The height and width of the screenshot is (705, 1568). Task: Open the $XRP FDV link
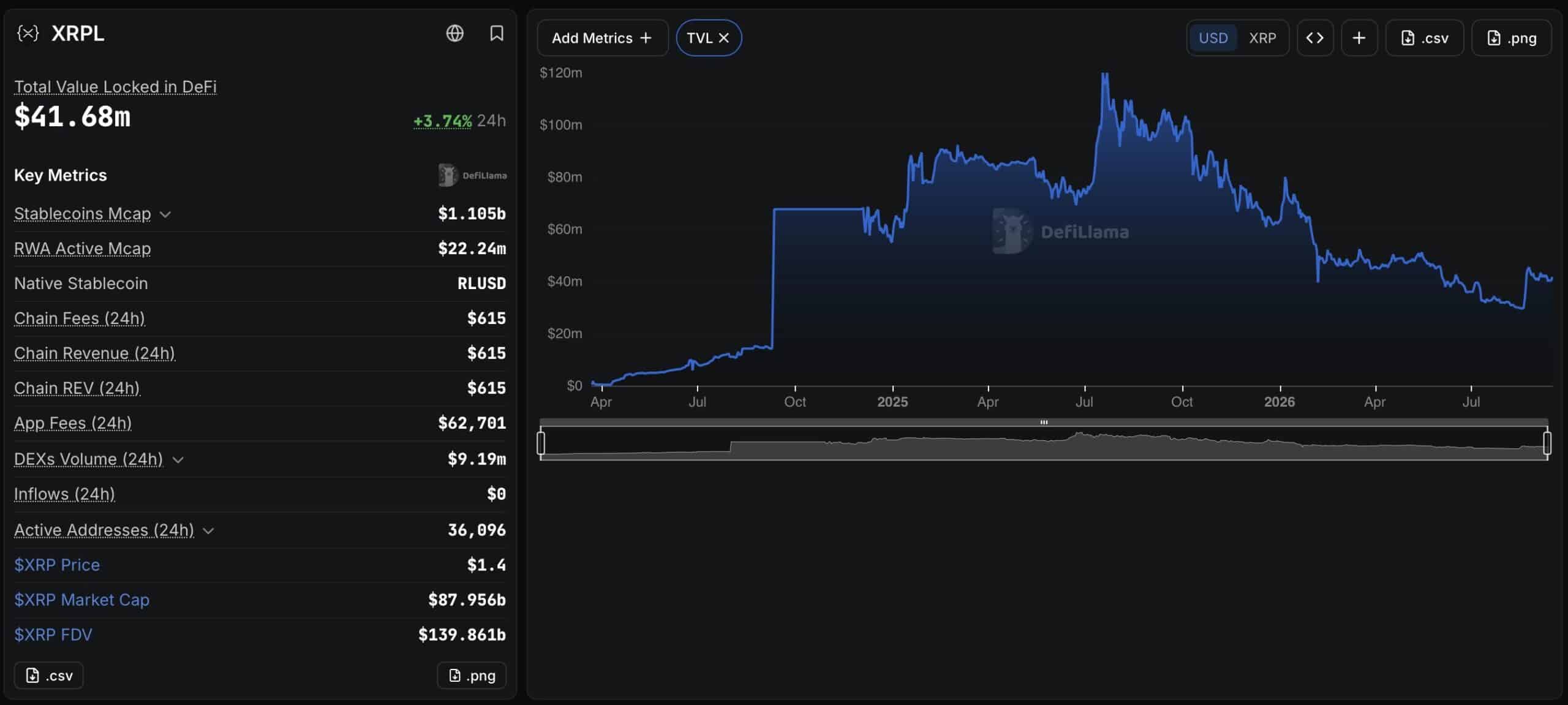point(53,635)
